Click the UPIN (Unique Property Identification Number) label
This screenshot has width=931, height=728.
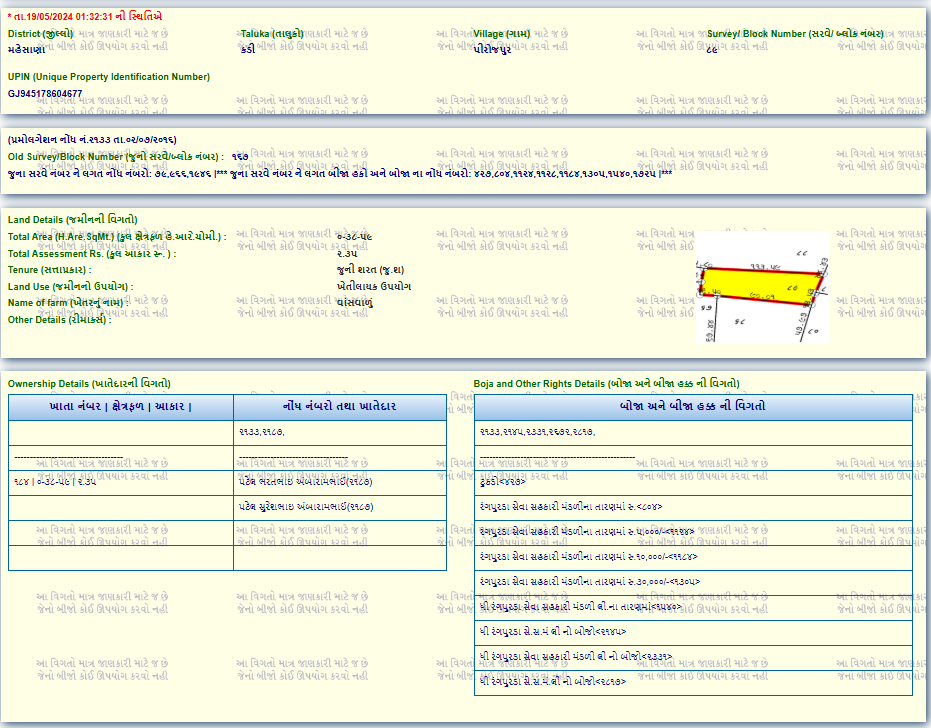point(109,77)
